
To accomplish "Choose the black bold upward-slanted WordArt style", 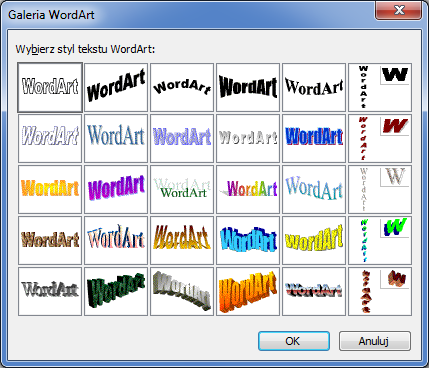I will (x=116, y=87).
